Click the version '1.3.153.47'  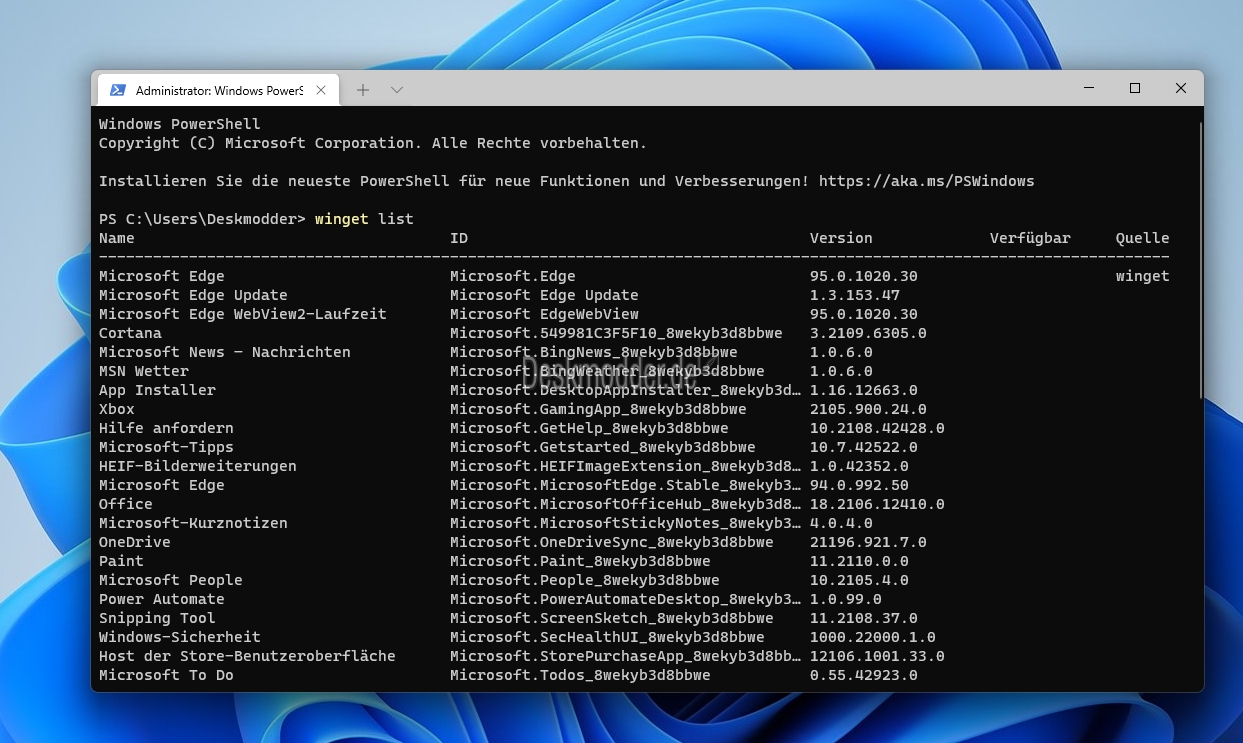pyautogui.click(x=855, y=295)
